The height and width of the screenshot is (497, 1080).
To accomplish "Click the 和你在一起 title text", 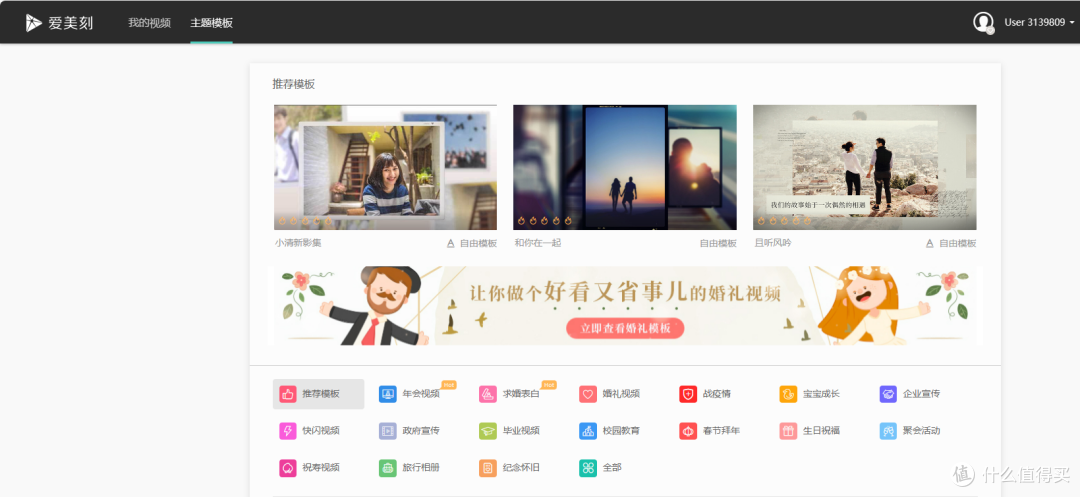I will pyautogui.click(x=538, y=243).
